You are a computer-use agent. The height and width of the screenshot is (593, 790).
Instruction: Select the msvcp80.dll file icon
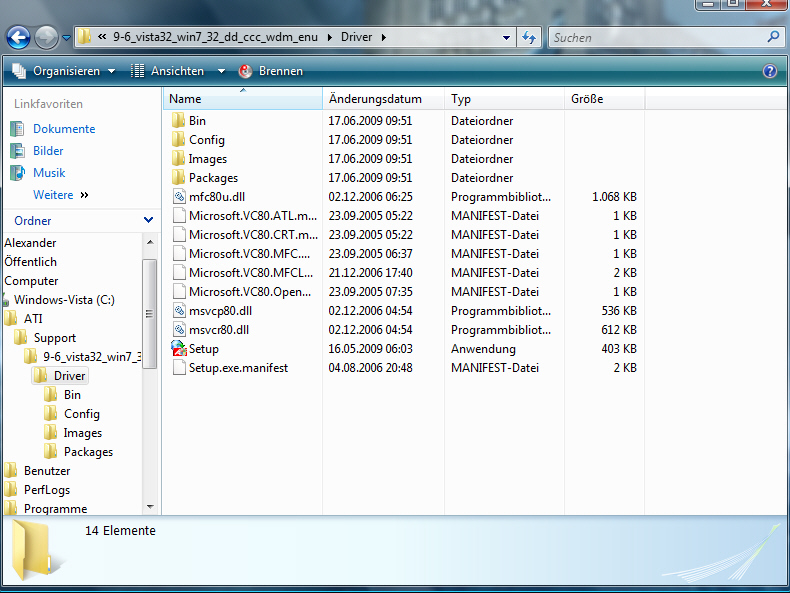click(x=179, y=311)
